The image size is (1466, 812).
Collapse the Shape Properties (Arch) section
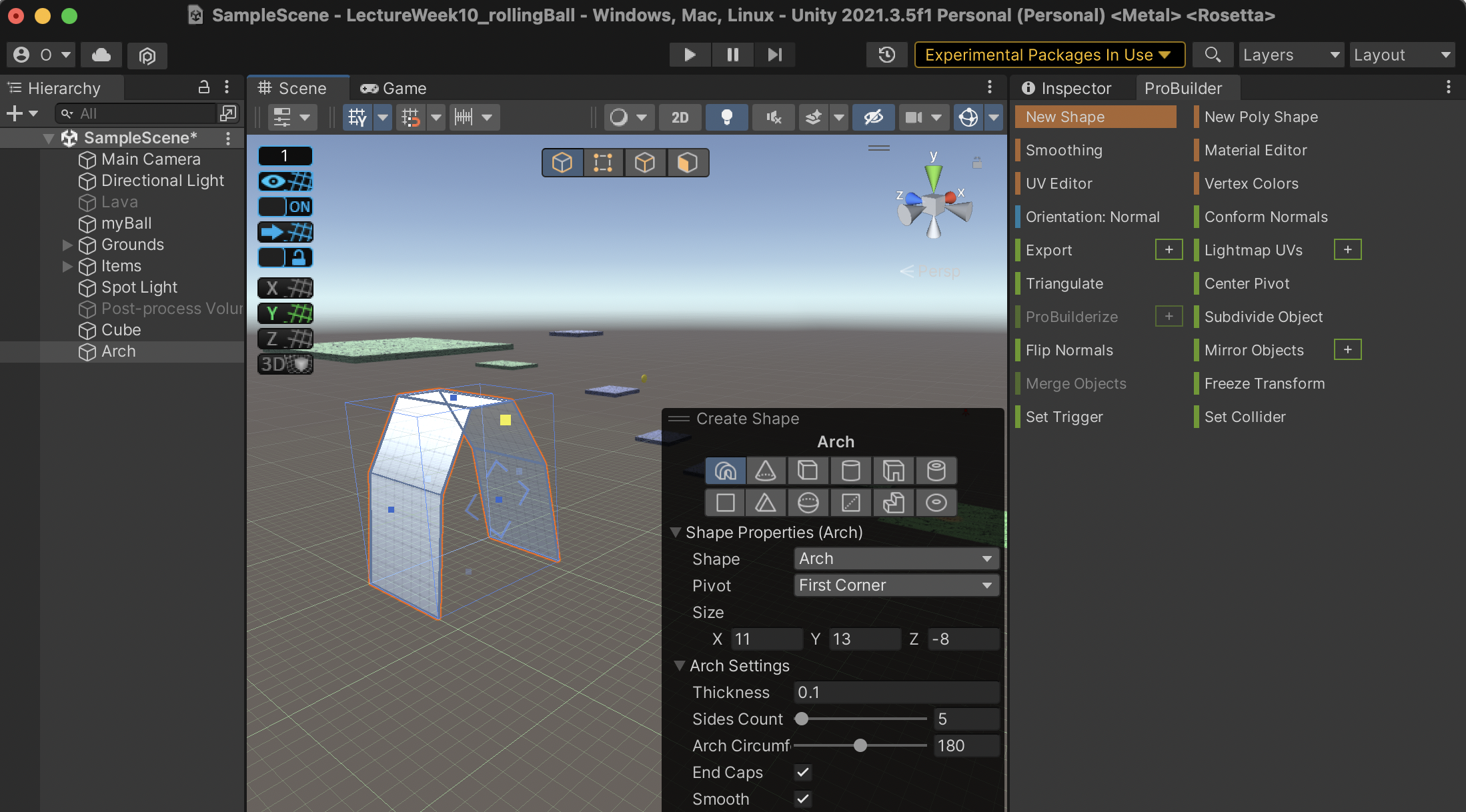[x=676, y=532]
